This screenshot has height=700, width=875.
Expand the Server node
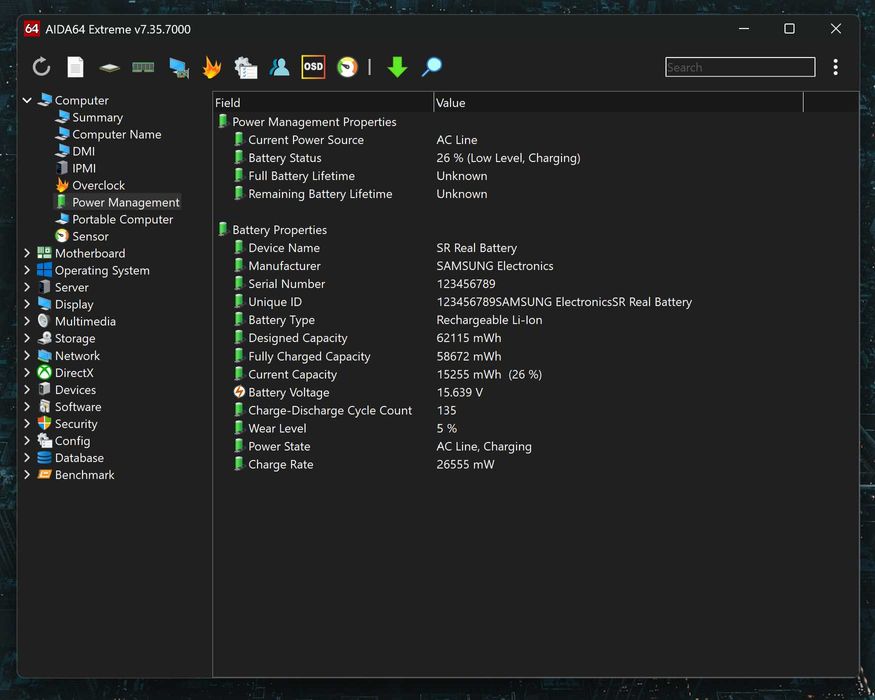(27, 287)
